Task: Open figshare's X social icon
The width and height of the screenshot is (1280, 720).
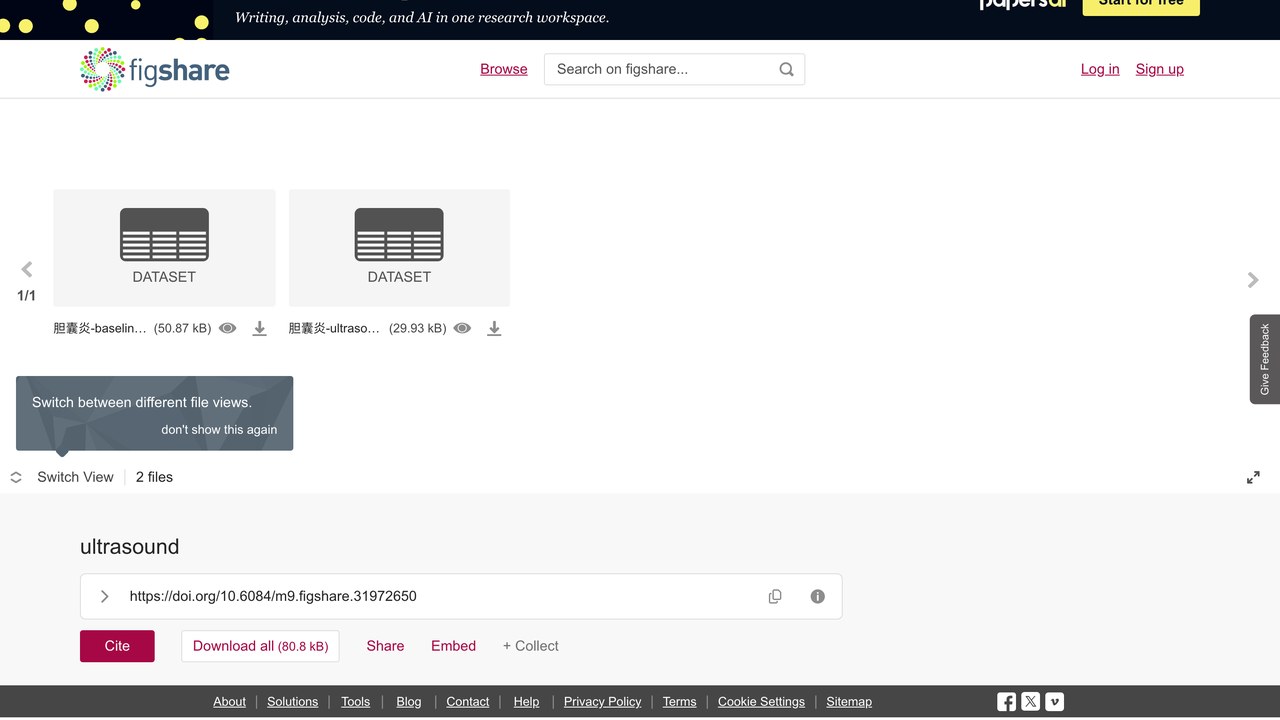Action: (x=1031, y=702)
